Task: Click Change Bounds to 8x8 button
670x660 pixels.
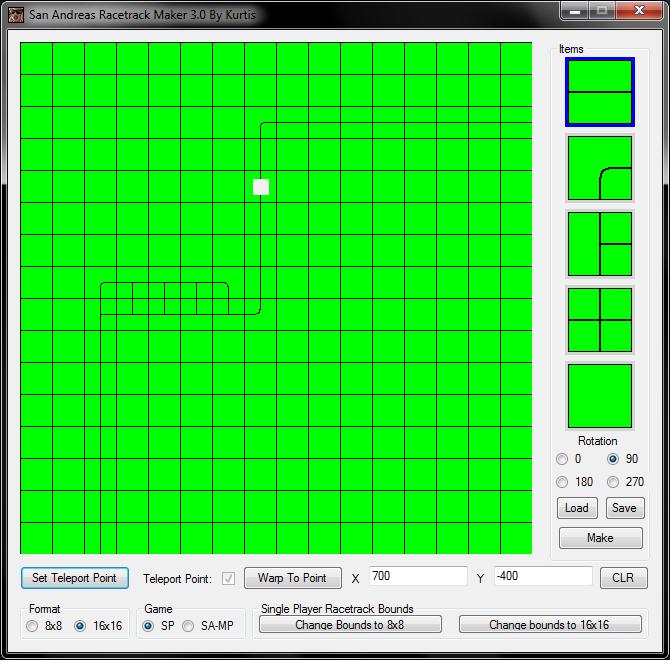Action: pos(350,625)
